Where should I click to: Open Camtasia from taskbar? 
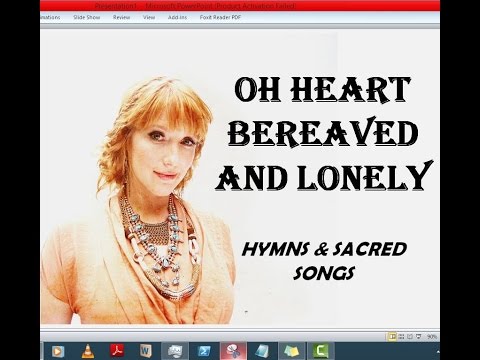(321, 351)
